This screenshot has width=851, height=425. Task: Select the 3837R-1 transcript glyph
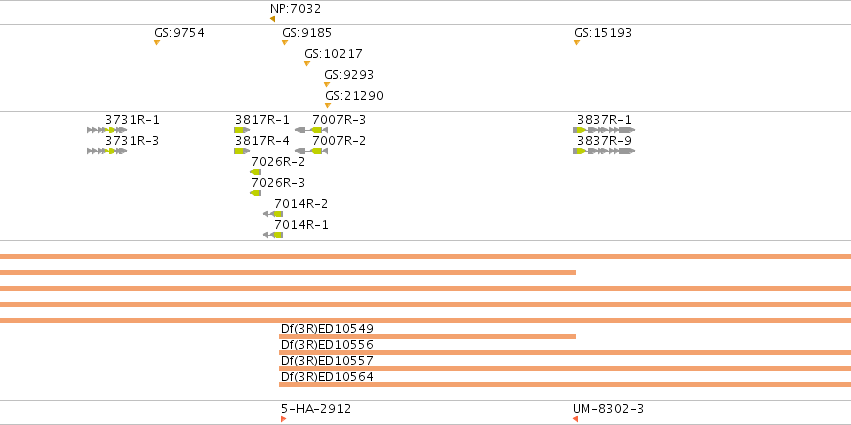tap(604, 130)
